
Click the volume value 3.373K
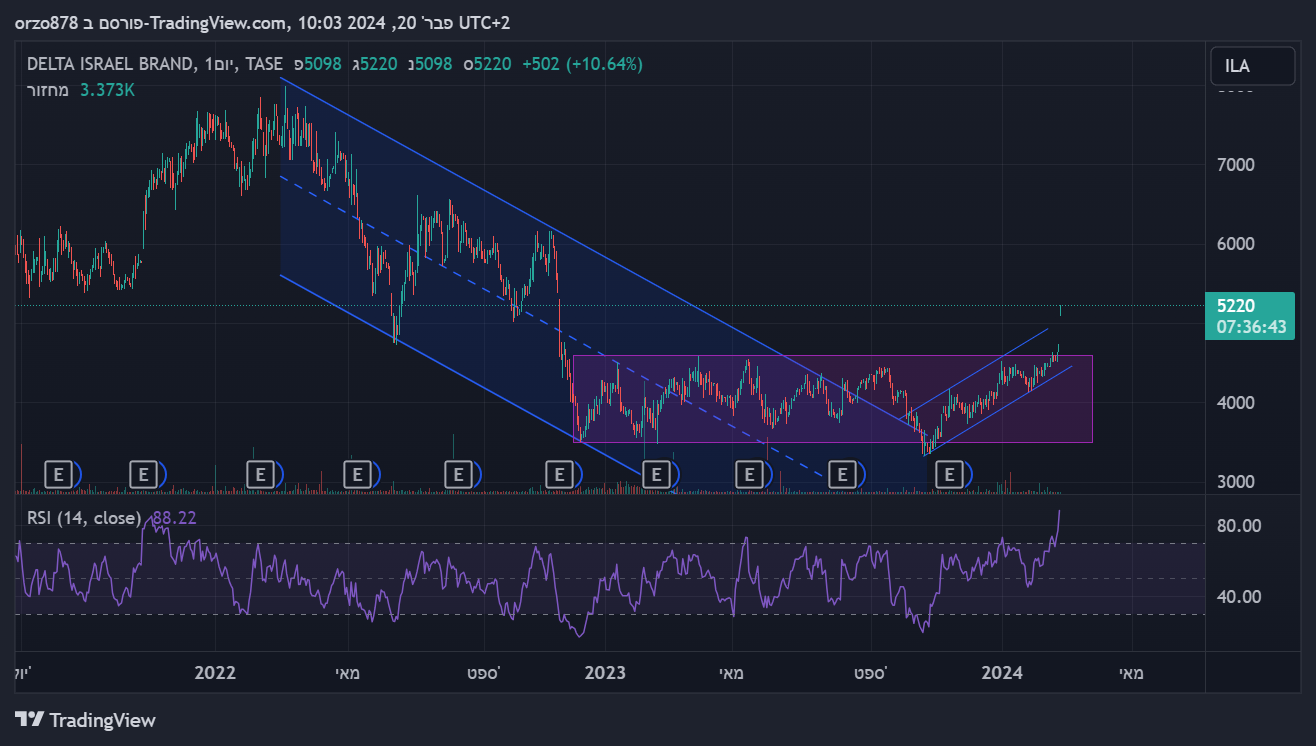pos(107,90)
